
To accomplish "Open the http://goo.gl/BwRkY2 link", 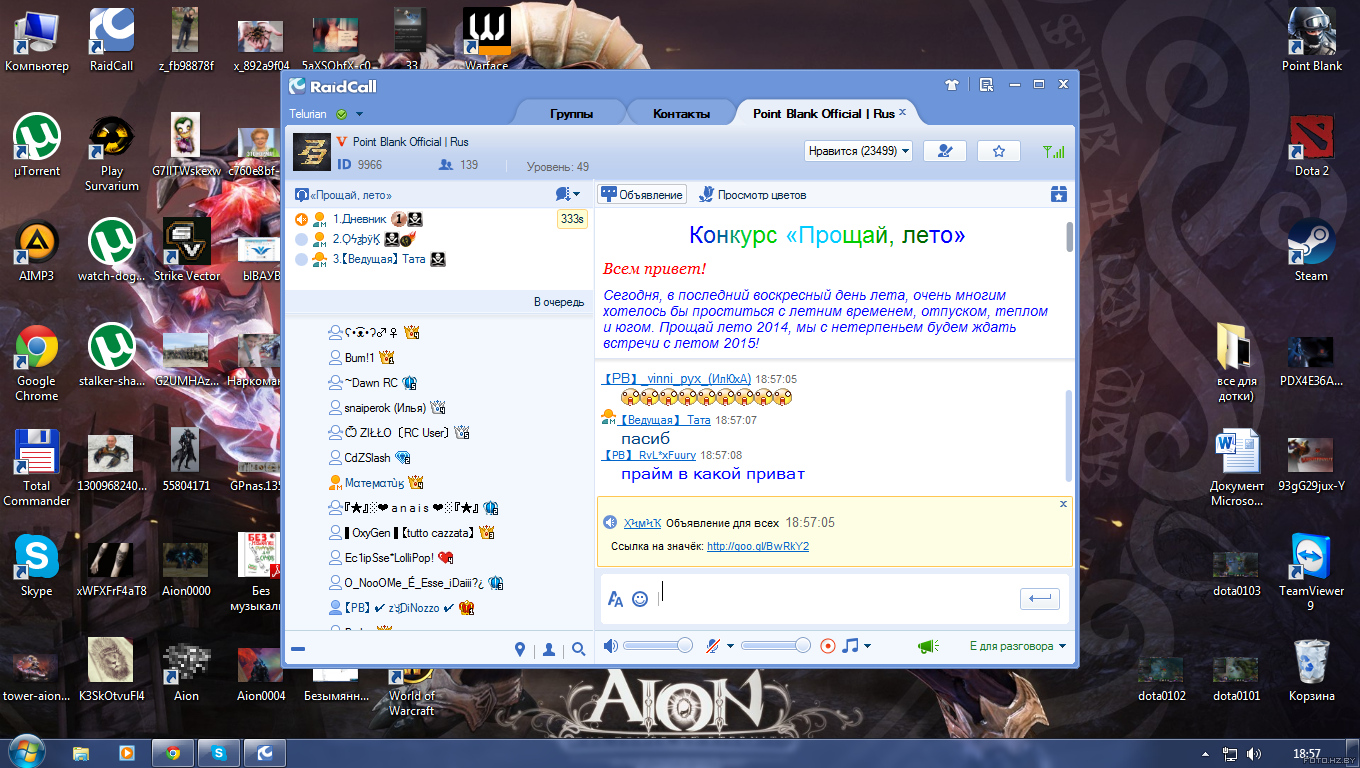I will coord(757,546).
